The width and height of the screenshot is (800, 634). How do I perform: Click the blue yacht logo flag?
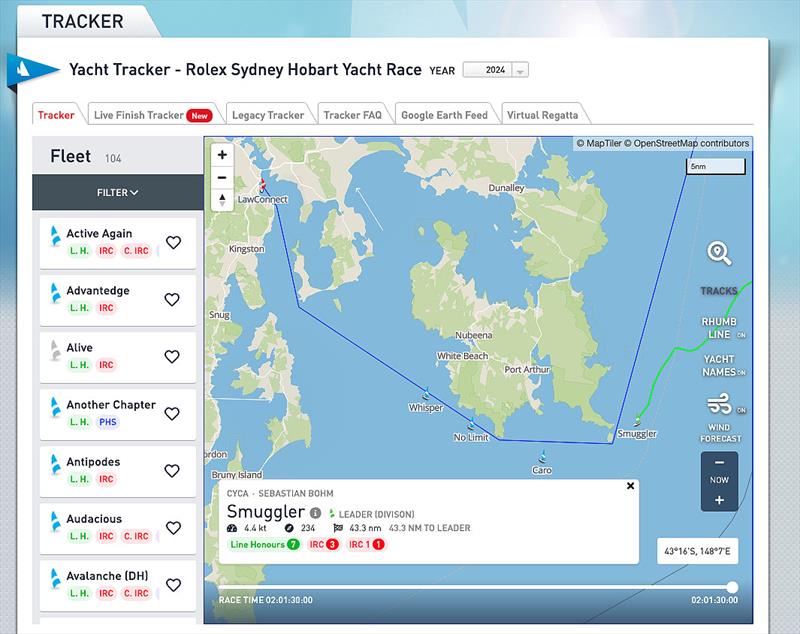pos(32,70)
